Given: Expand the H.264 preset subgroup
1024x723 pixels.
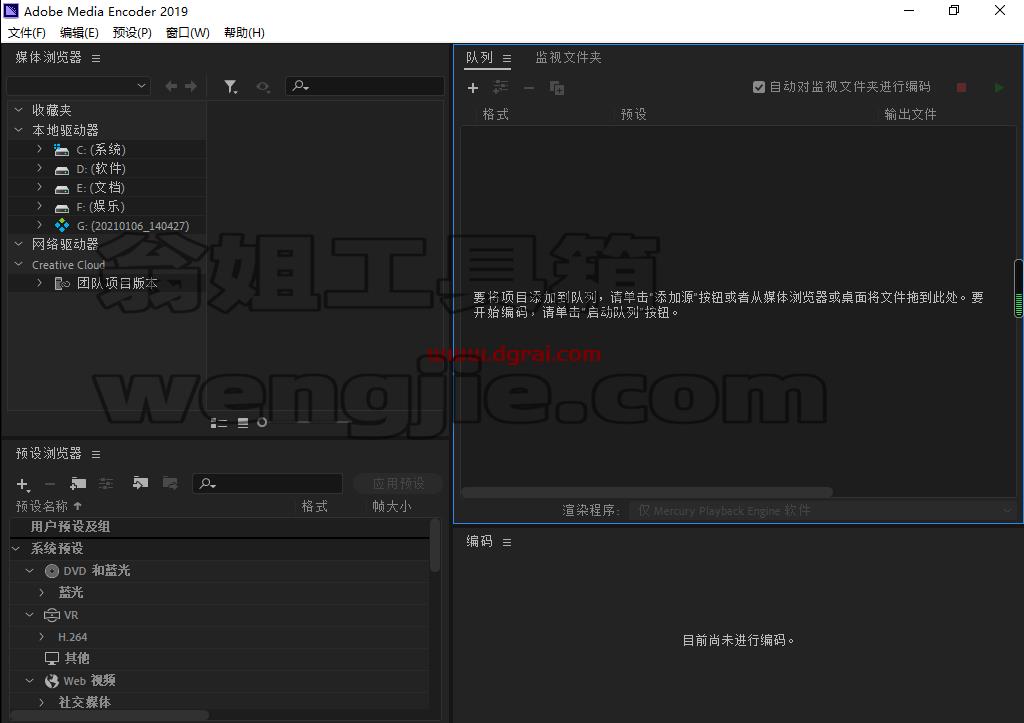Looking at the screenshot, I should tap(42, 637).
